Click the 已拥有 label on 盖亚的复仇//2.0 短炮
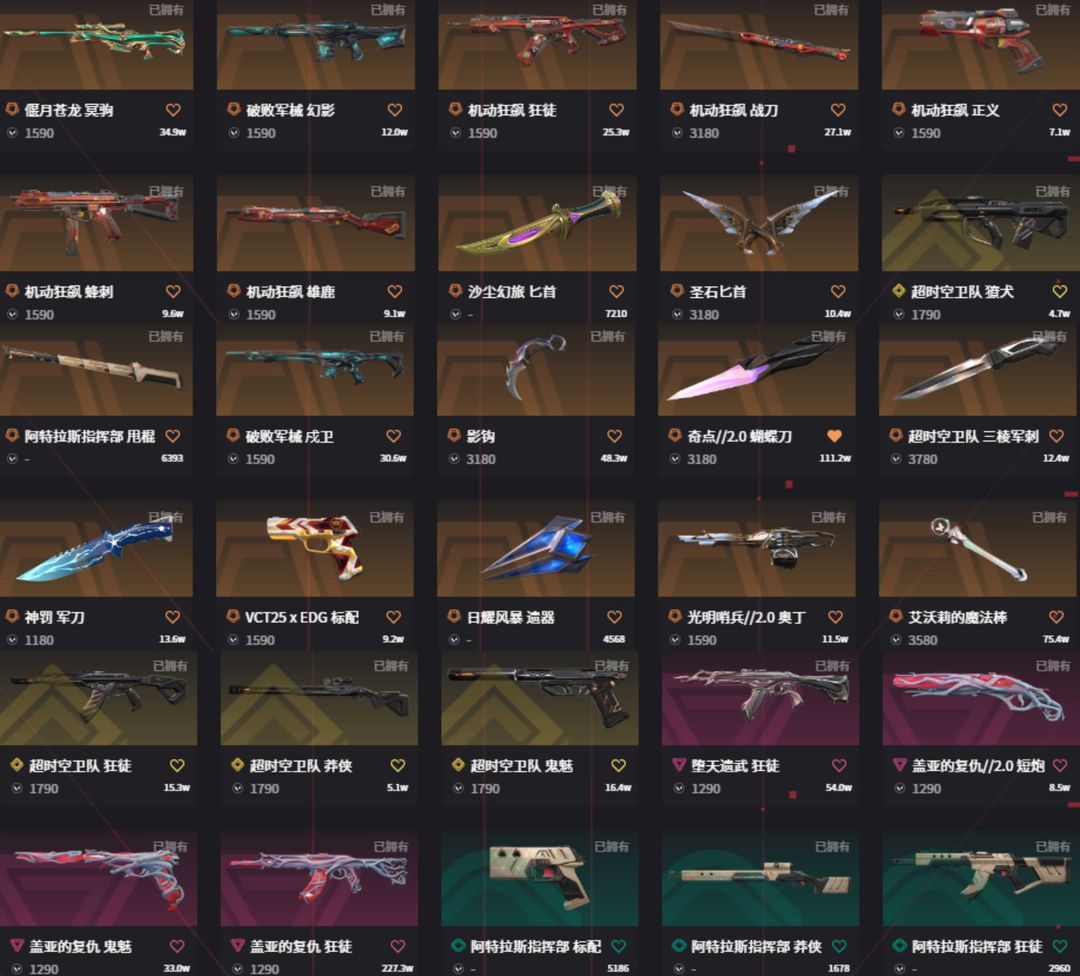 point(1052,666)
